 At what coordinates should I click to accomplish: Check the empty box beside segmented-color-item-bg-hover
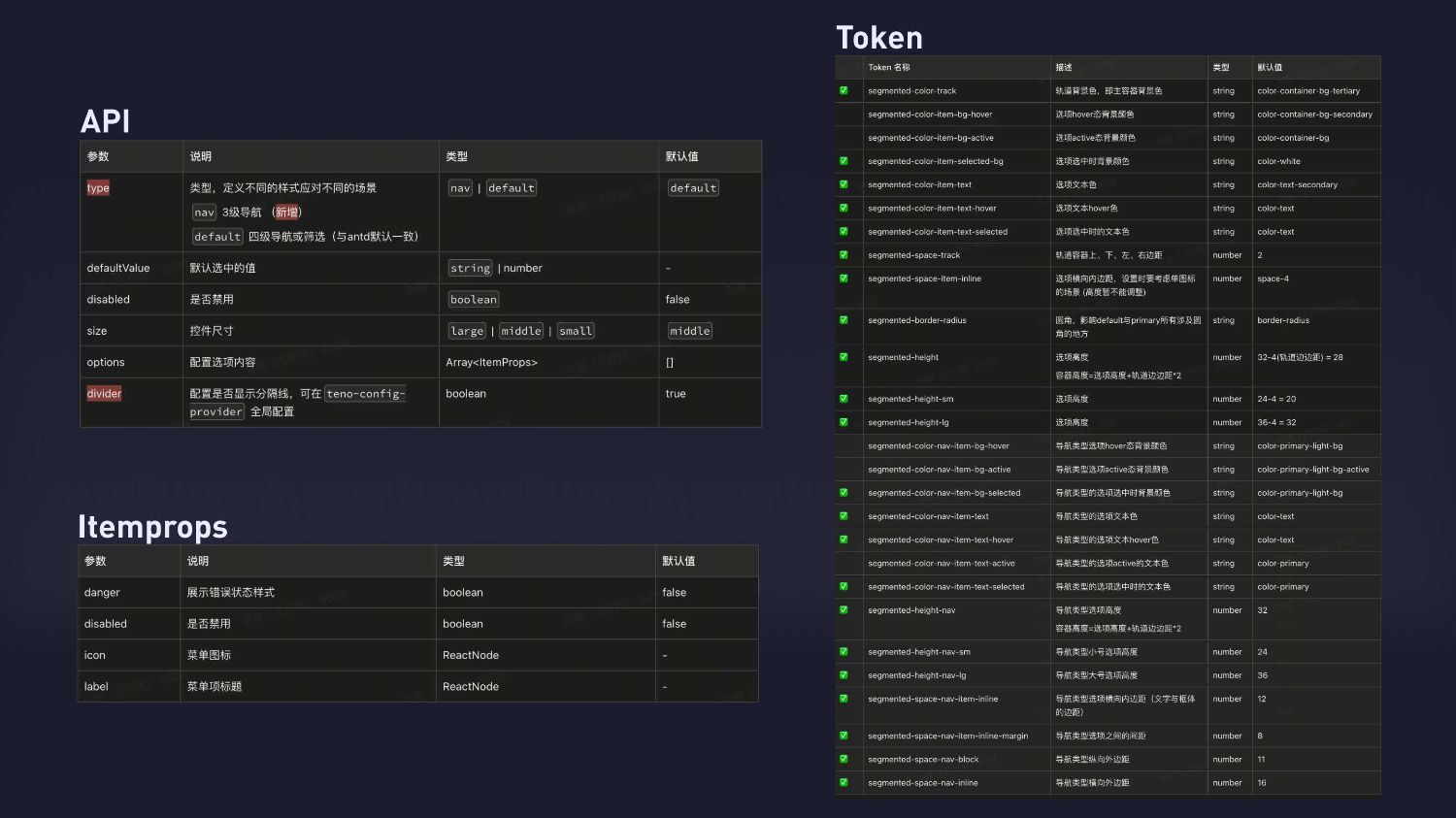[844, 115]
